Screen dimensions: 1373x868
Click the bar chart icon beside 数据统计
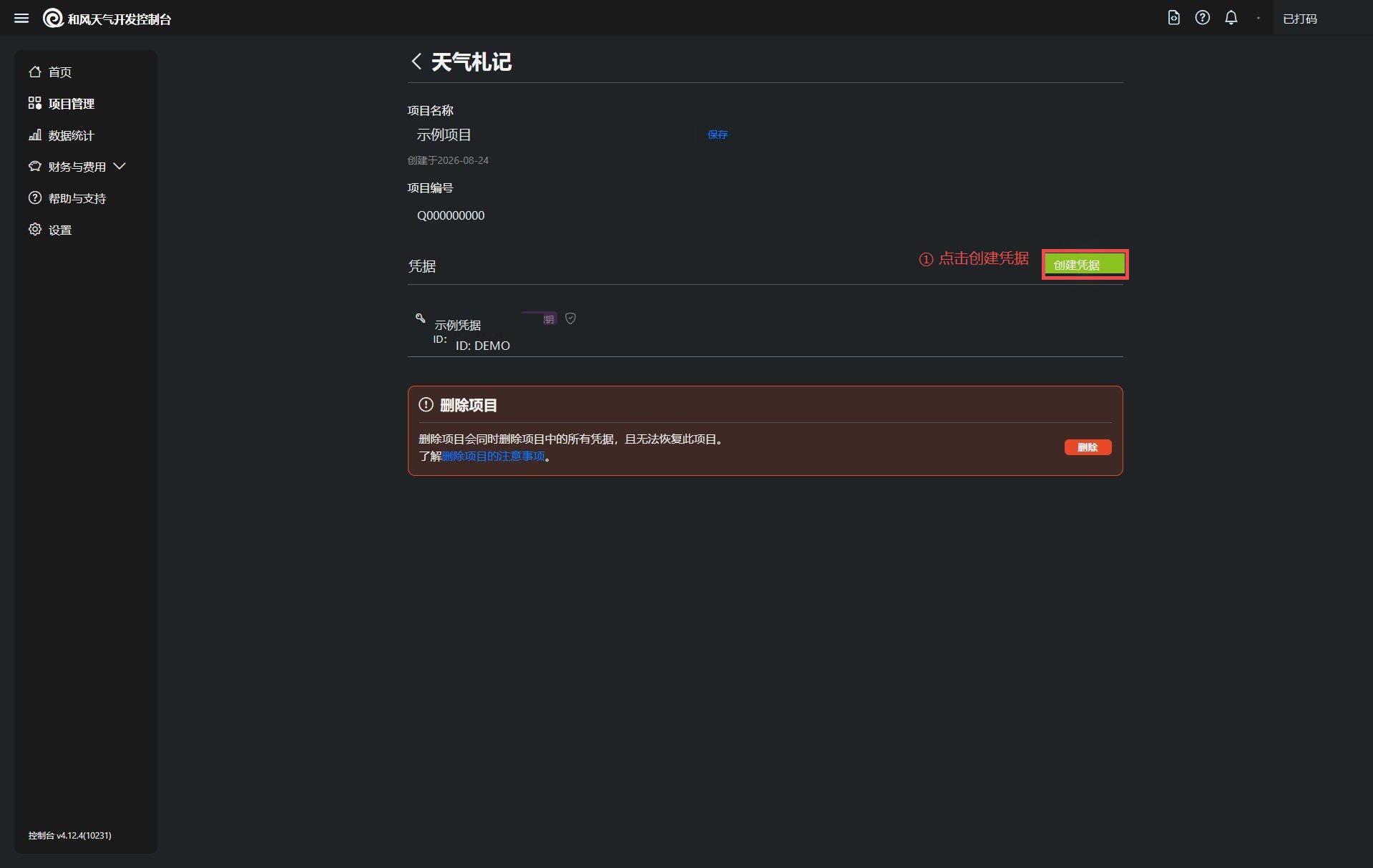[34, 135]
